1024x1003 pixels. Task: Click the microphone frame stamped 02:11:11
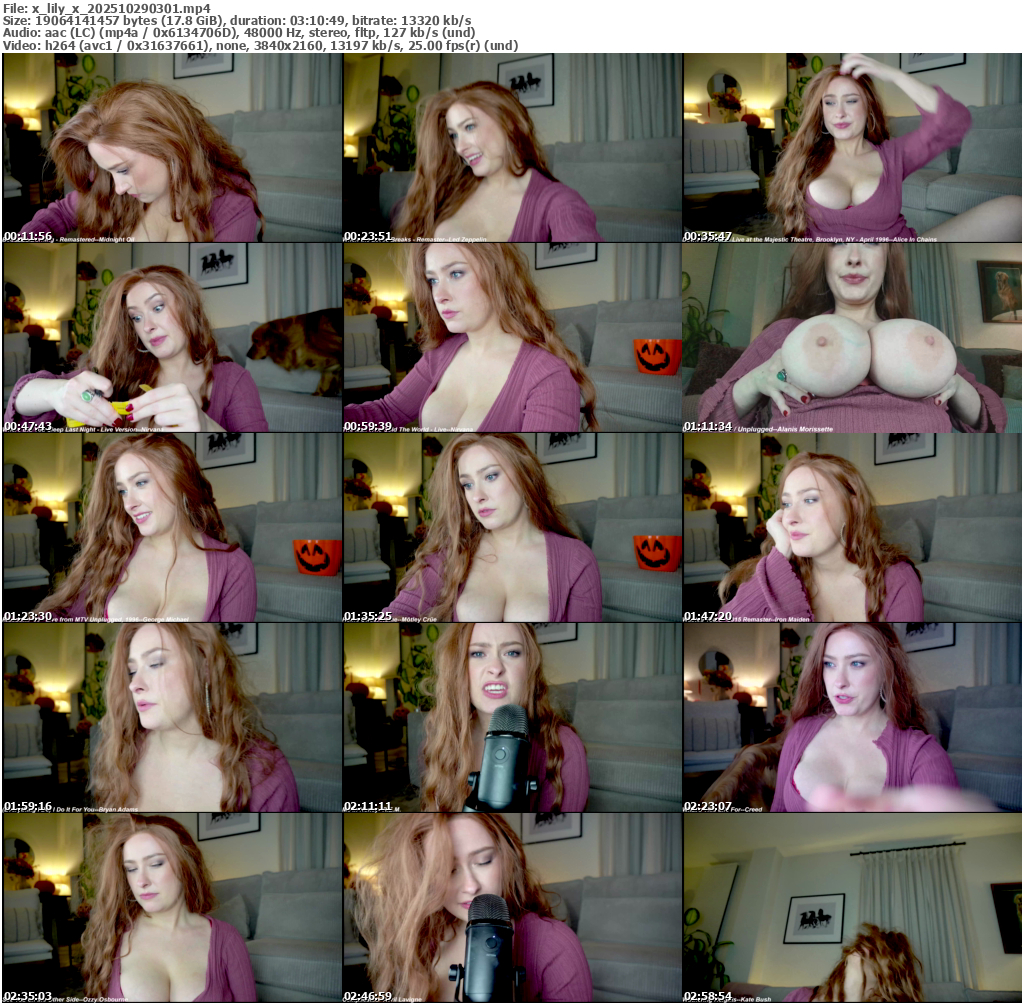click(x=512, y=718)
